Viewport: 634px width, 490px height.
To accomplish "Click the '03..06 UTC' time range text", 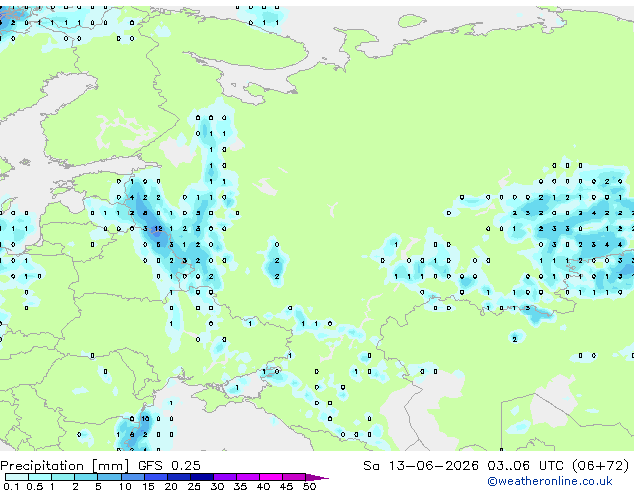I will (x=525, y=466).
